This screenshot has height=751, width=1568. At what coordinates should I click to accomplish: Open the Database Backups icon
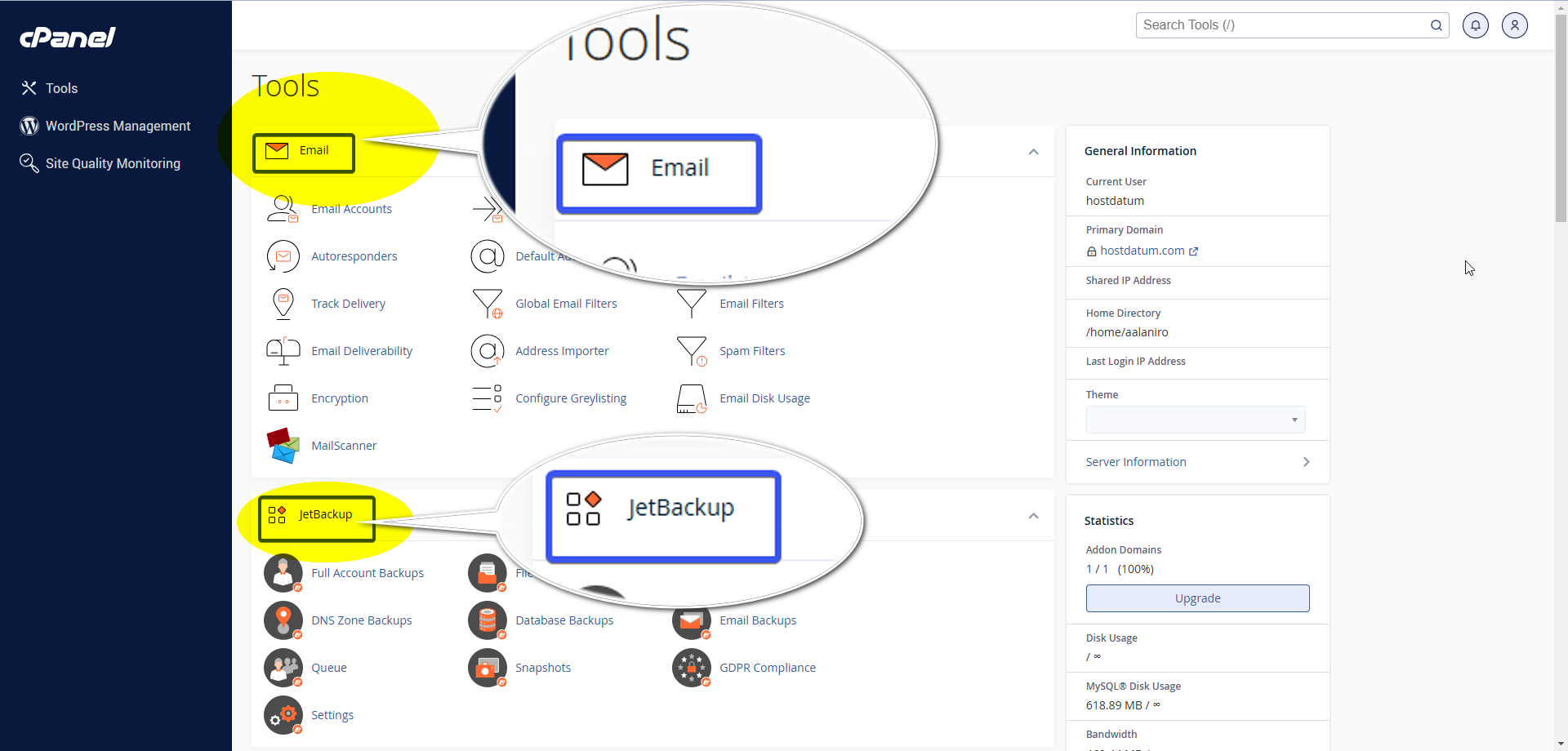488,620
